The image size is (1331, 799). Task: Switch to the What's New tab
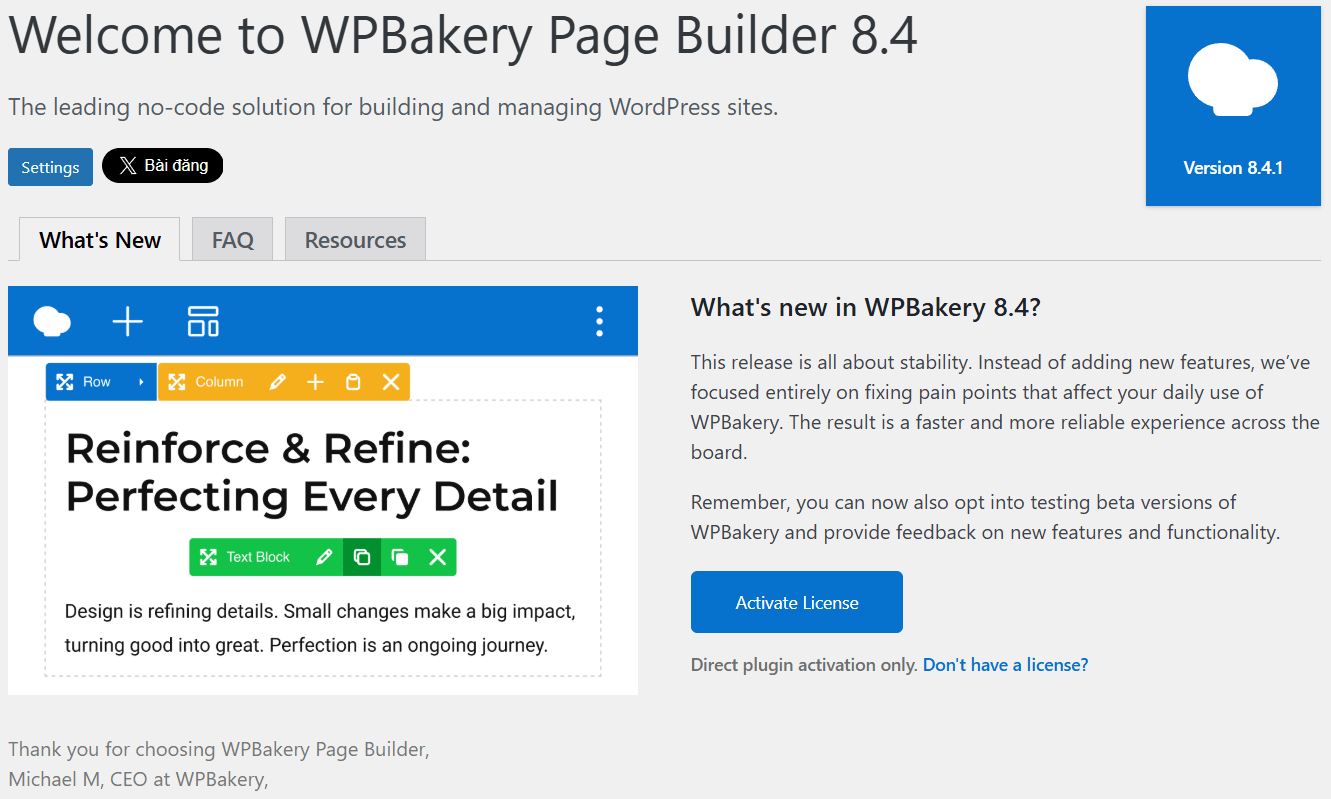tap(100, 240)
